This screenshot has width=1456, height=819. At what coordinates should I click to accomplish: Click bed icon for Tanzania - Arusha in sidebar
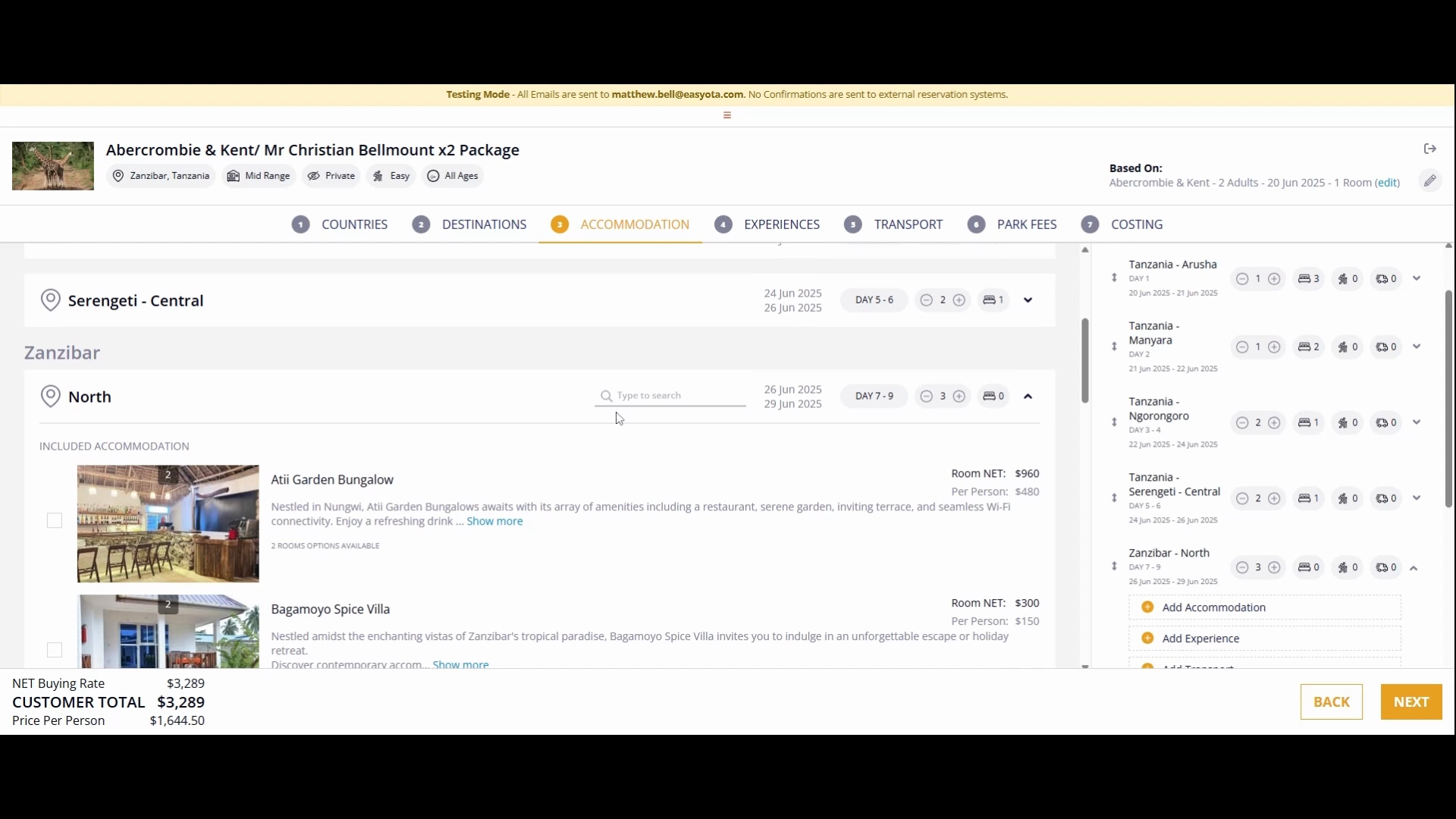click(1304, 279)
